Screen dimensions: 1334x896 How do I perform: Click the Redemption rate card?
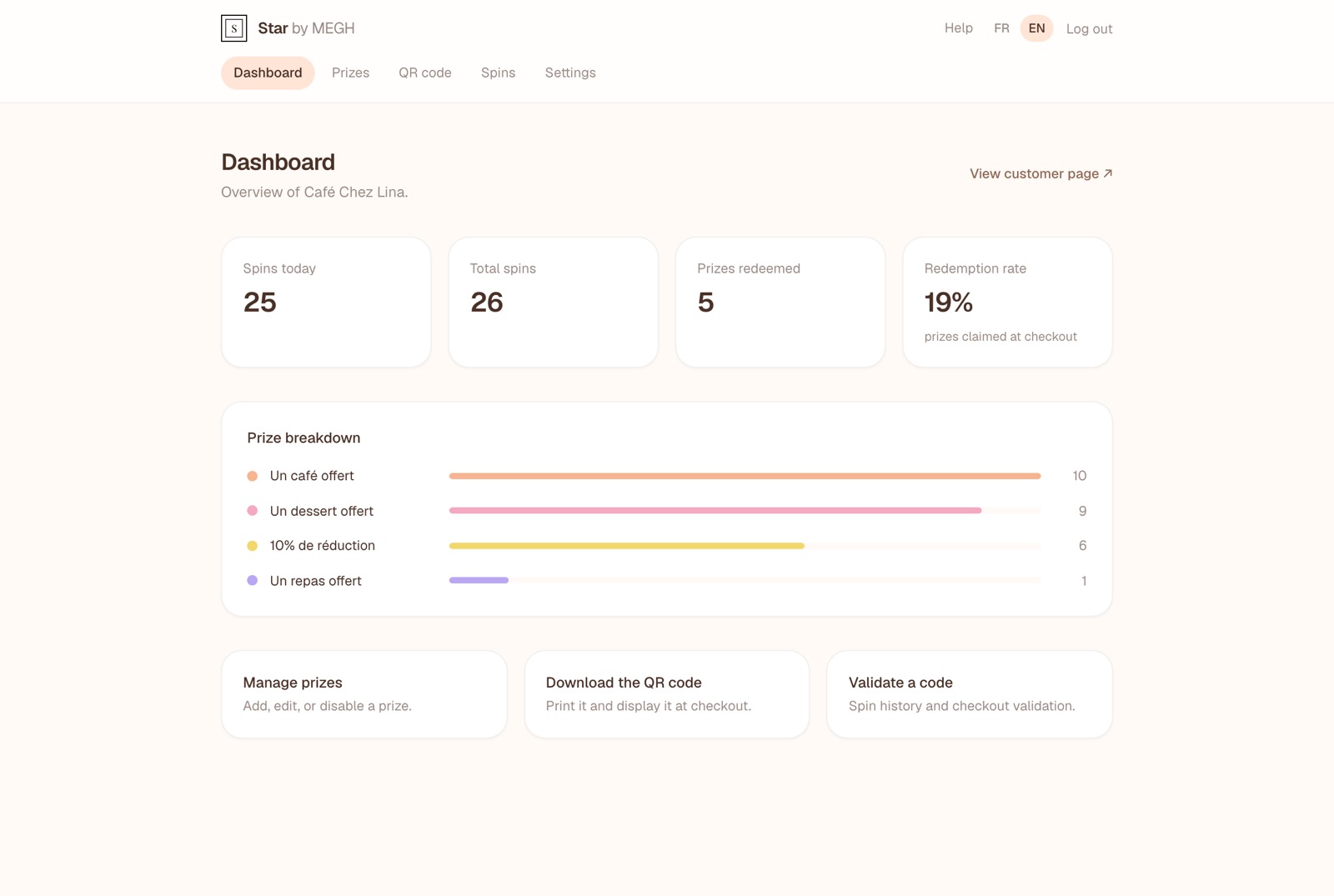(x=1007, y=303)
